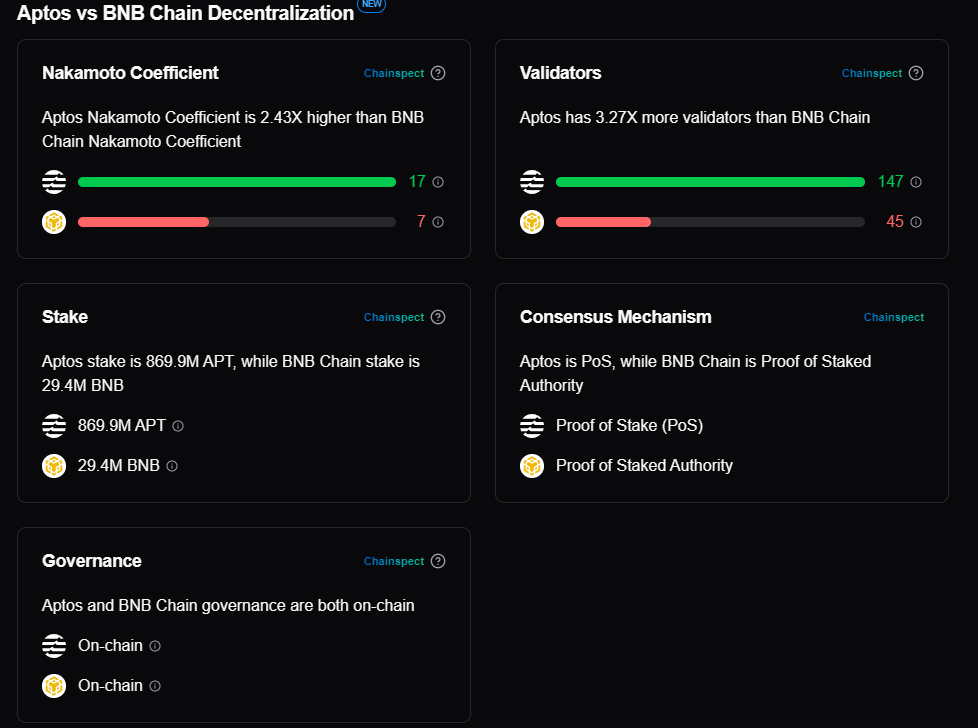
Task: Click info icon beside BNB Chain On-chain governance
Action: [155, 686]
